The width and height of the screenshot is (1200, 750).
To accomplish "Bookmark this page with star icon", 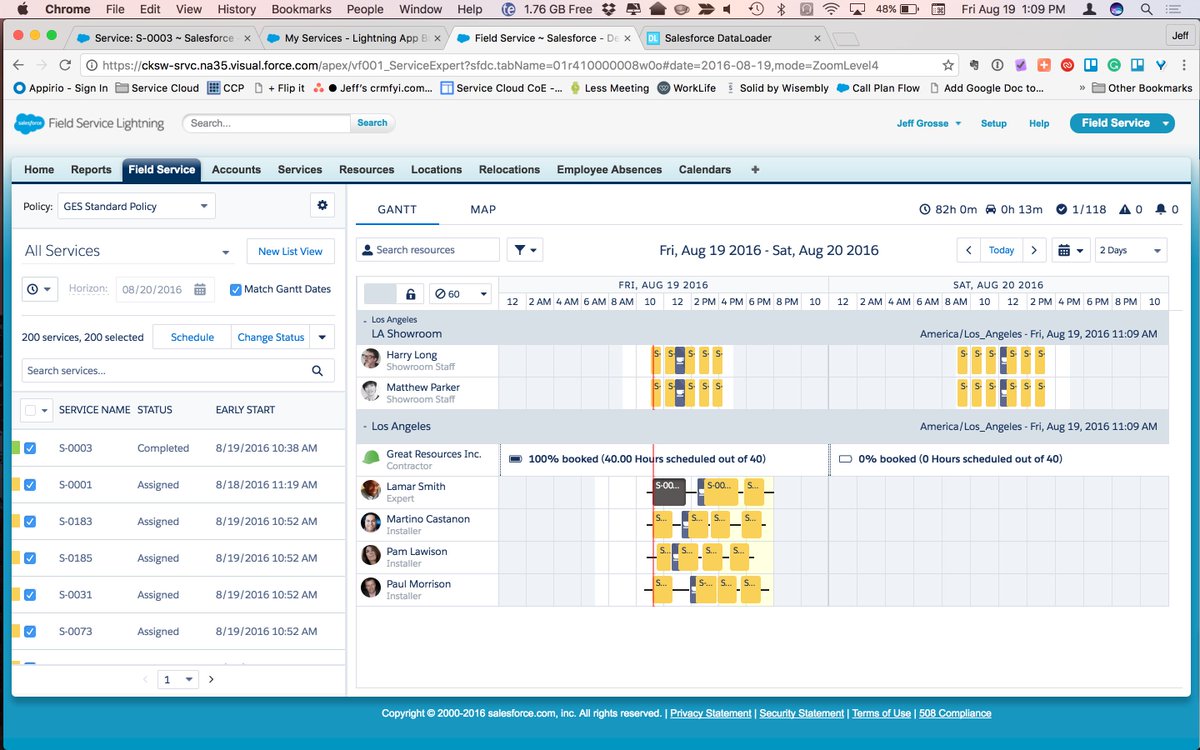I will (x=948, y=65).
